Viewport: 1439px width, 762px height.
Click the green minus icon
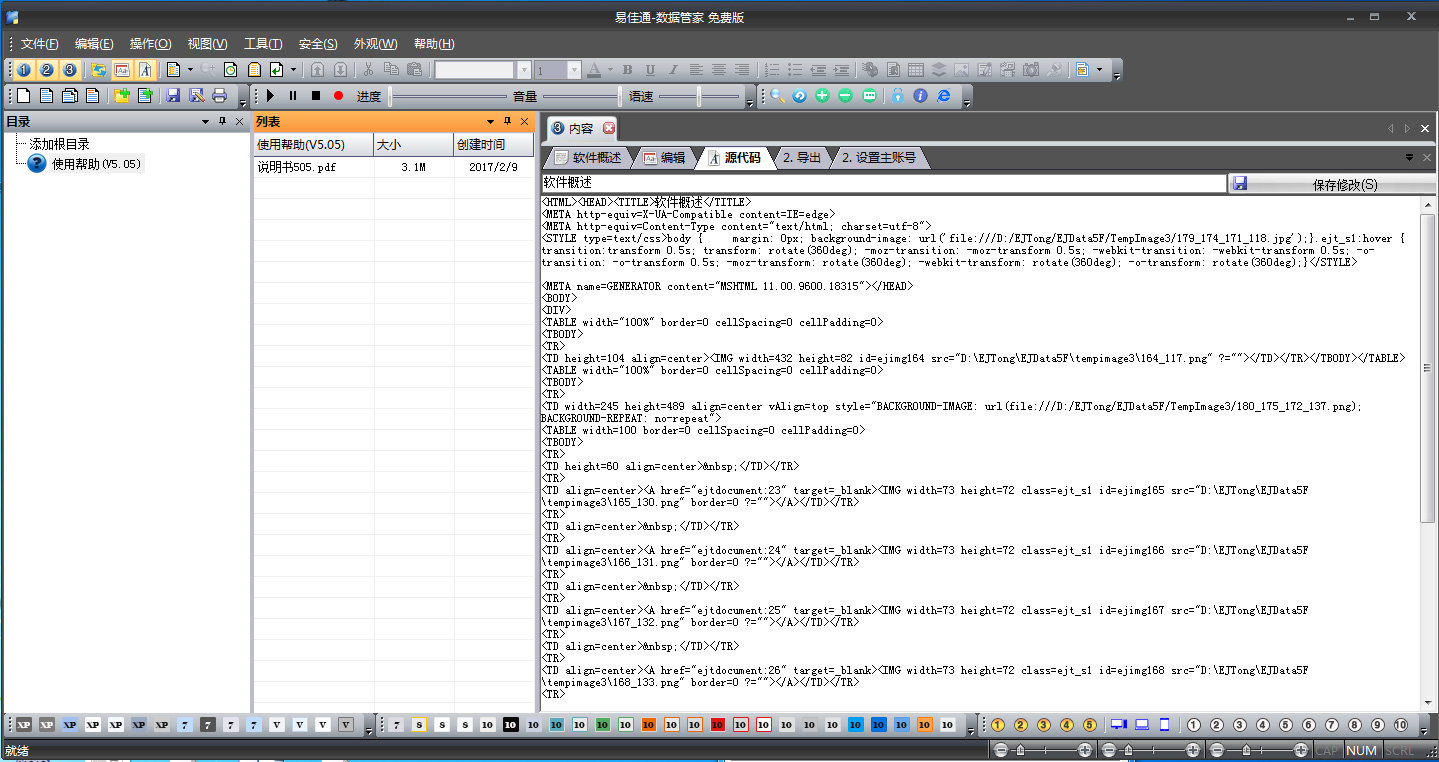(845, 96)
